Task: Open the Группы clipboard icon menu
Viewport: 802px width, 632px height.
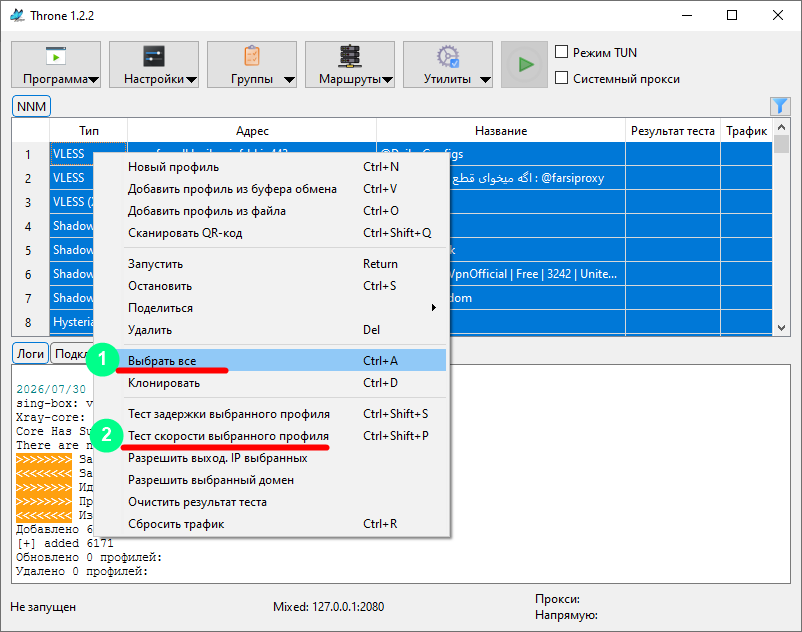Action: point(252,64)
